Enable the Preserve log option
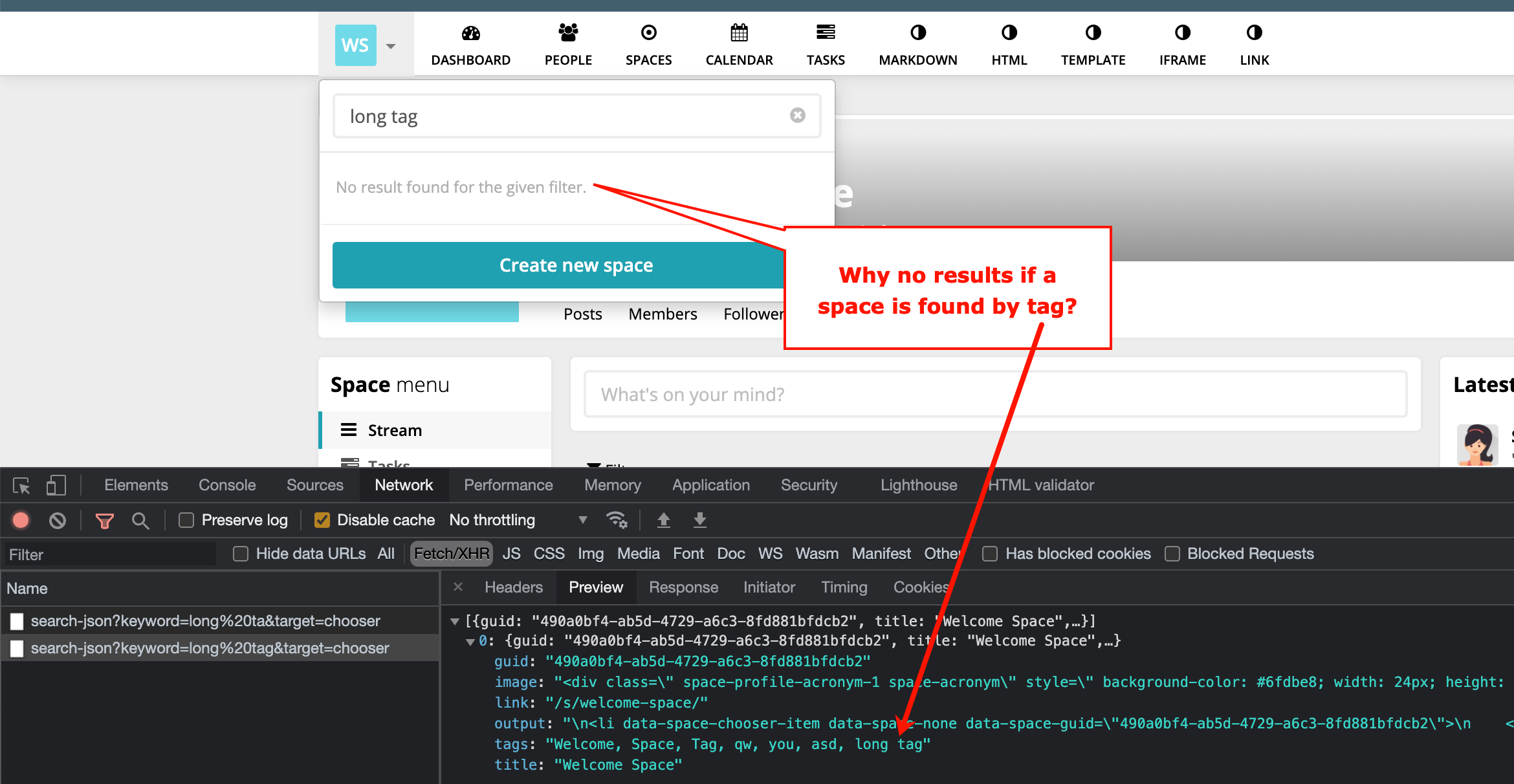This screenshot has width=1514, height=784. click(186, 520)
